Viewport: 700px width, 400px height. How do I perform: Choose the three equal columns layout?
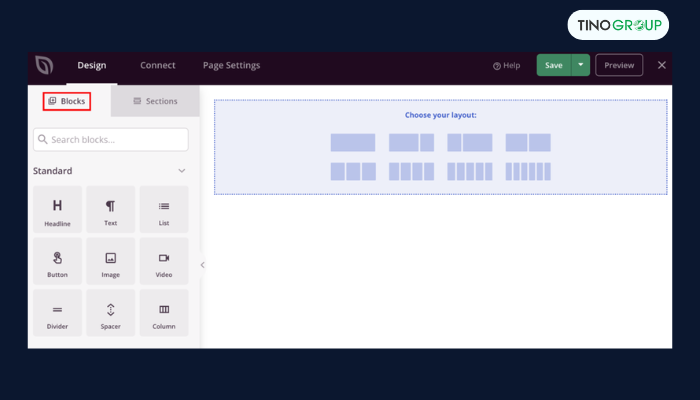click(x=353, y=171)
